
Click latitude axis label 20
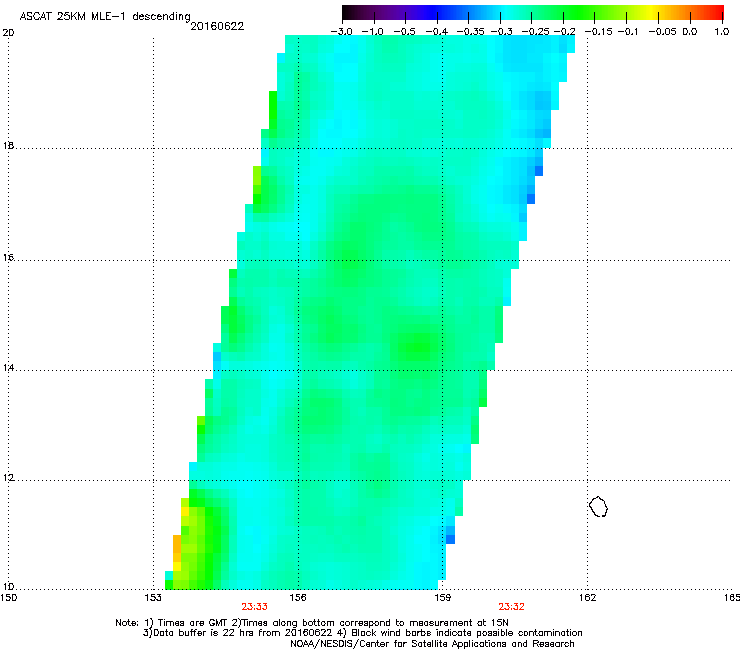click(8, 32)
